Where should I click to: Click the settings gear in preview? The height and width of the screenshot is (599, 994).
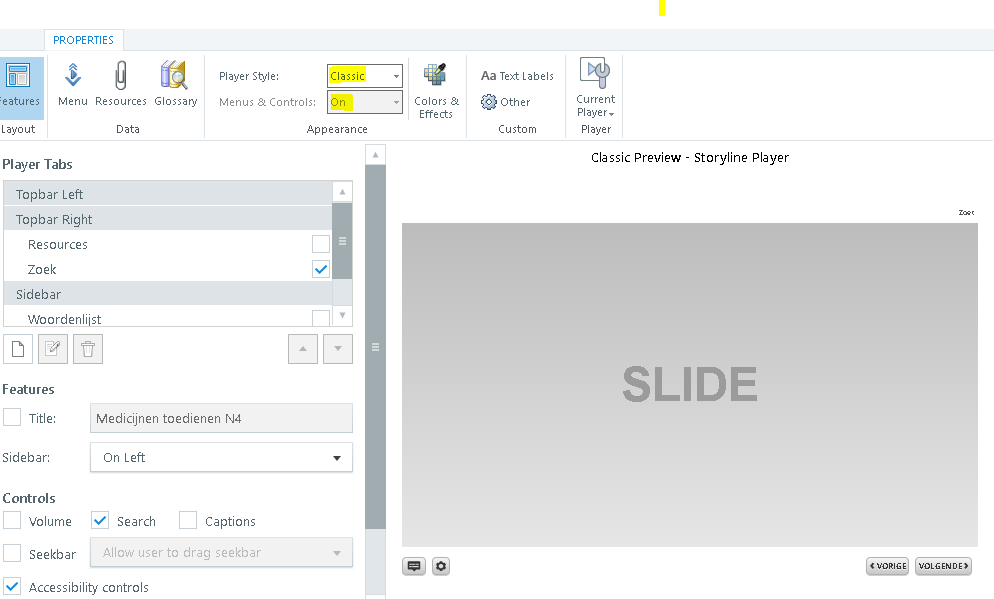[x=441, y=566]
